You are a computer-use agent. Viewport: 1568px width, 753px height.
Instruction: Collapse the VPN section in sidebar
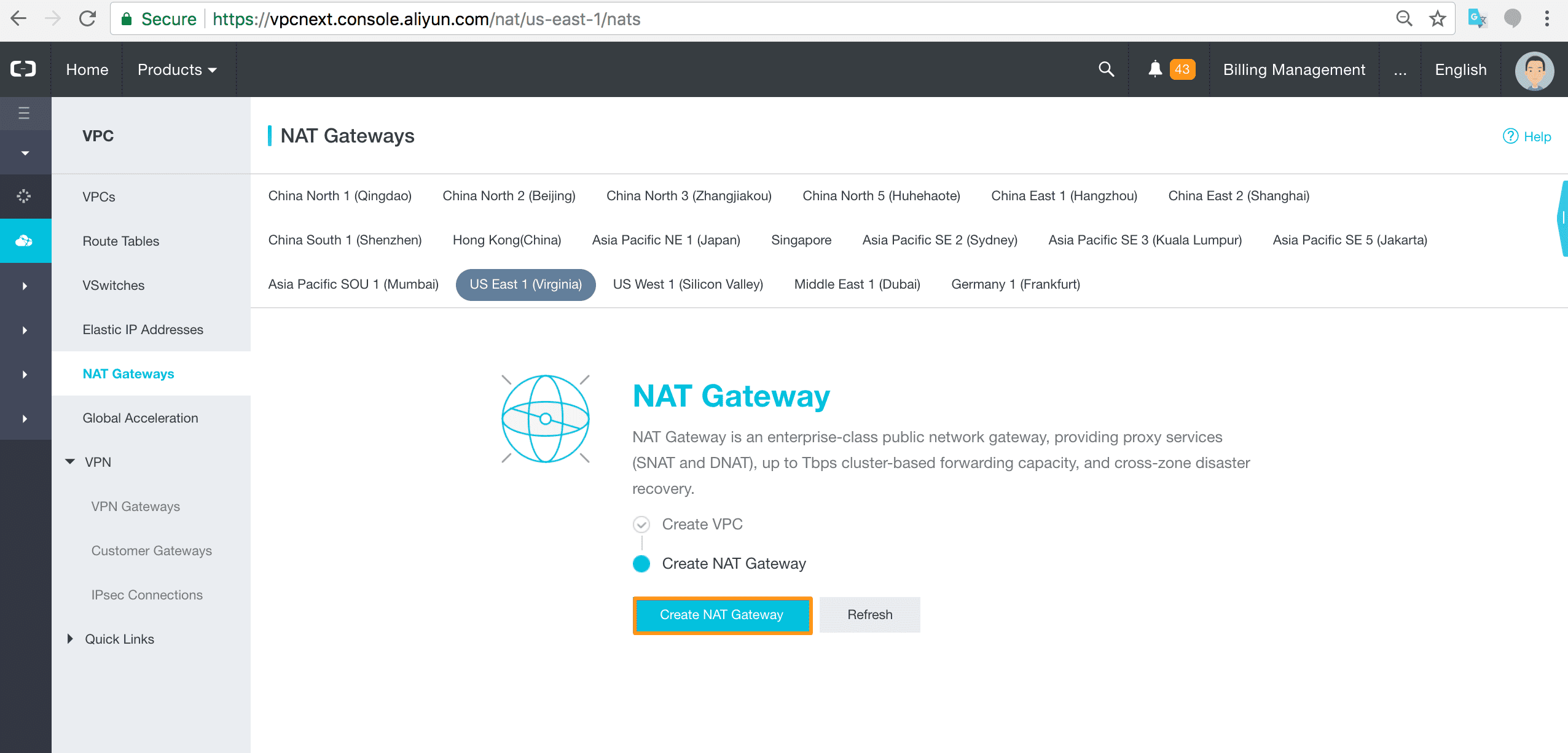pos(70,461)
